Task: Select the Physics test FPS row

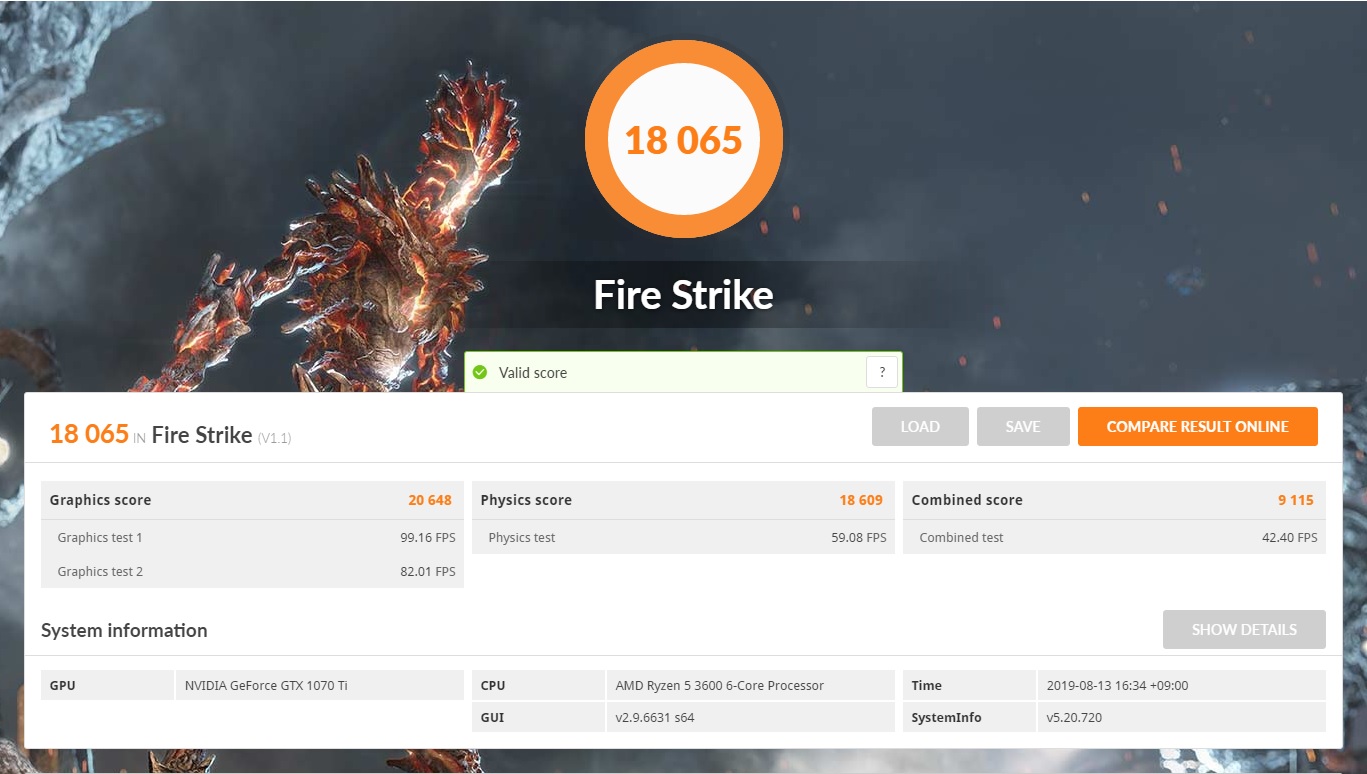Action: pos(683,538)
